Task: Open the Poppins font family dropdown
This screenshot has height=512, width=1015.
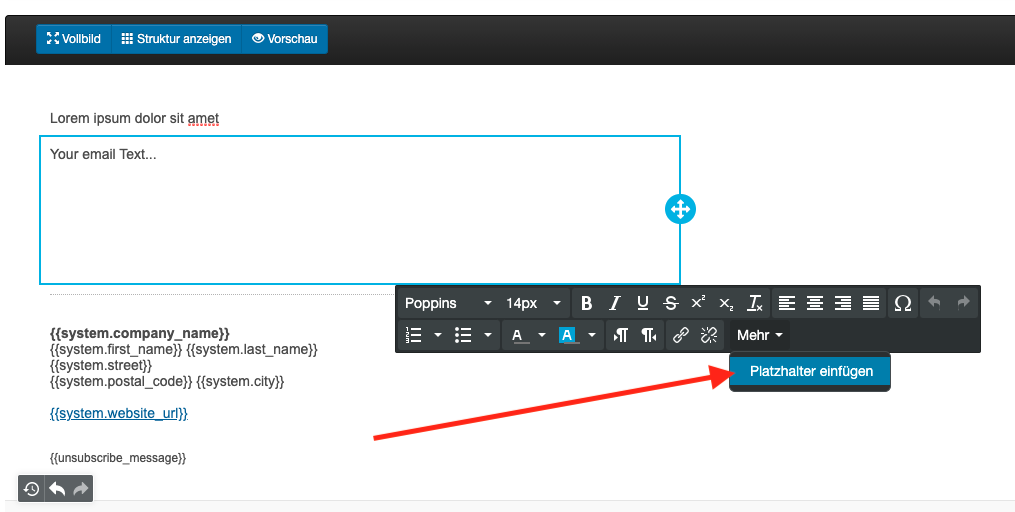Action: [x=448, y=303]
